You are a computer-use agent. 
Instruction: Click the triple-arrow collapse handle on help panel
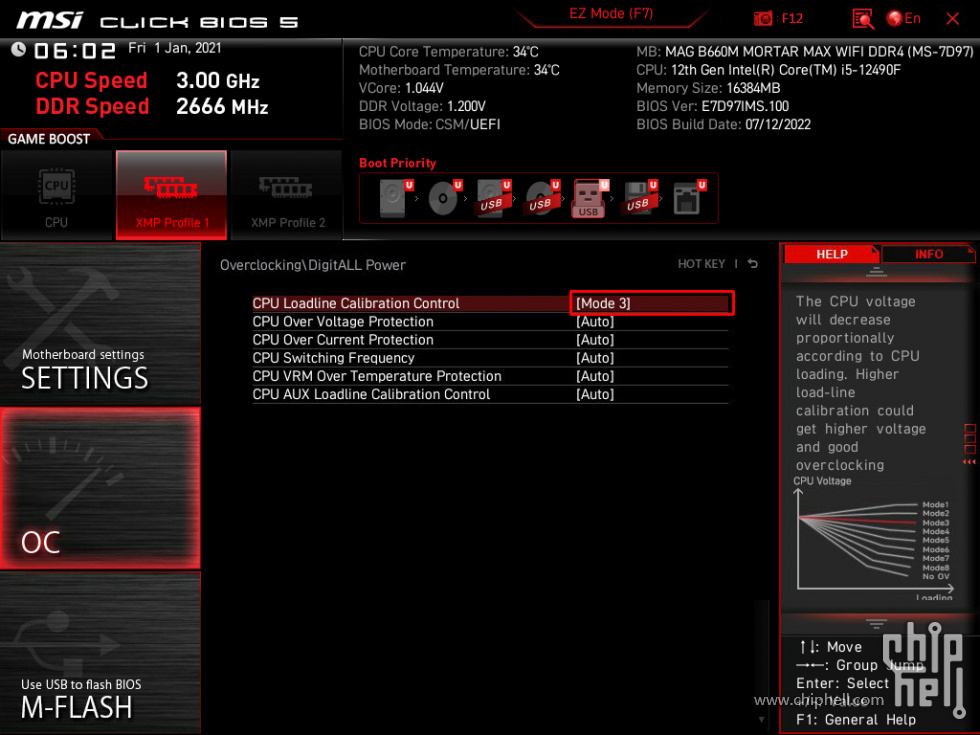tap(969, 462)
